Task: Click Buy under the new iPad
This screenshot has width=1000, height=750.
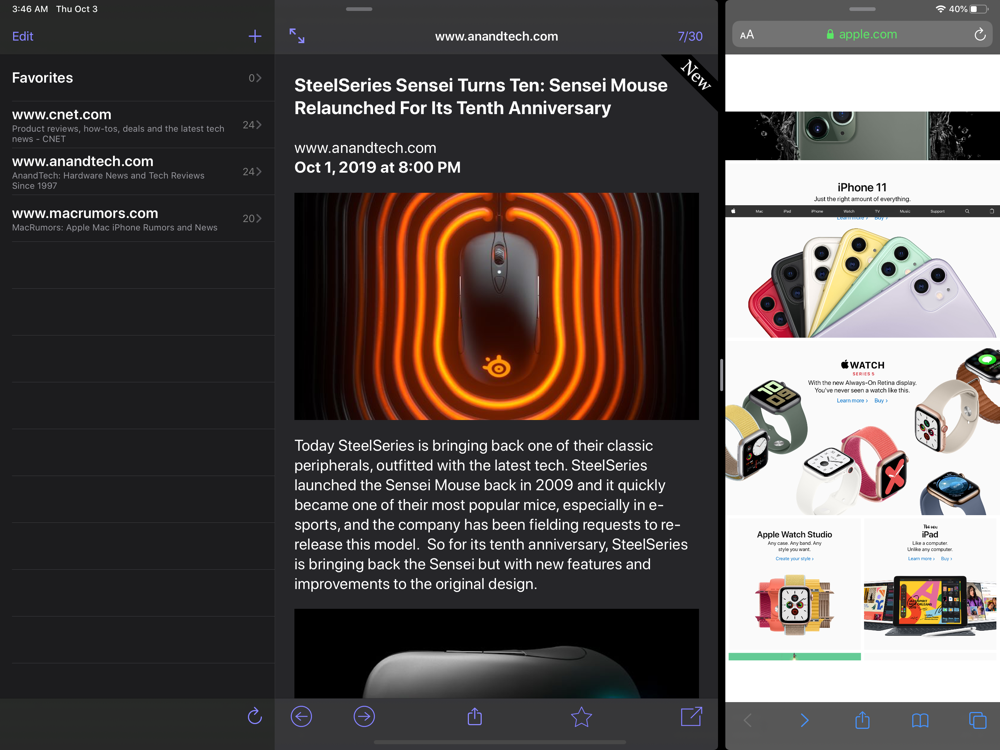Action: 946,559
